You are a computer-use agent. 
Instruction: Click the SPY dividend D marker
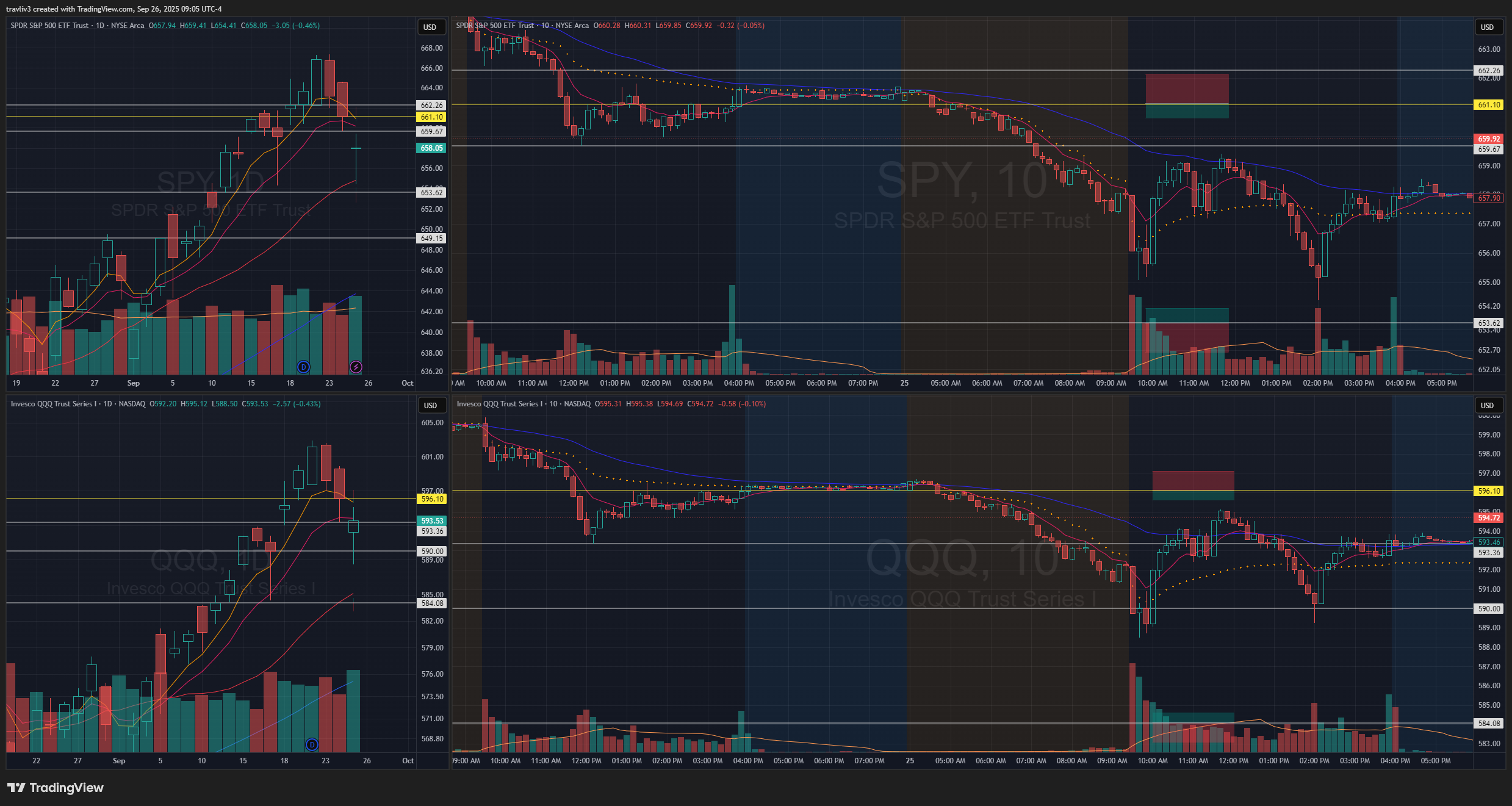303,367
